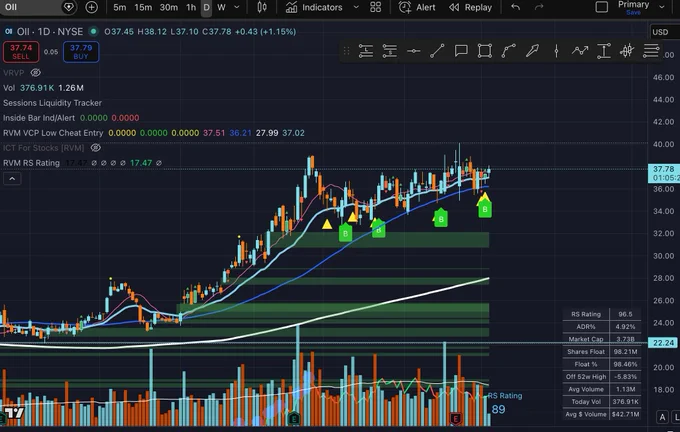The image size is (680, 432).
Task: Expand the favorite indicators dropdown arrow
Action: pyautogui.click(x=356, y=7)
